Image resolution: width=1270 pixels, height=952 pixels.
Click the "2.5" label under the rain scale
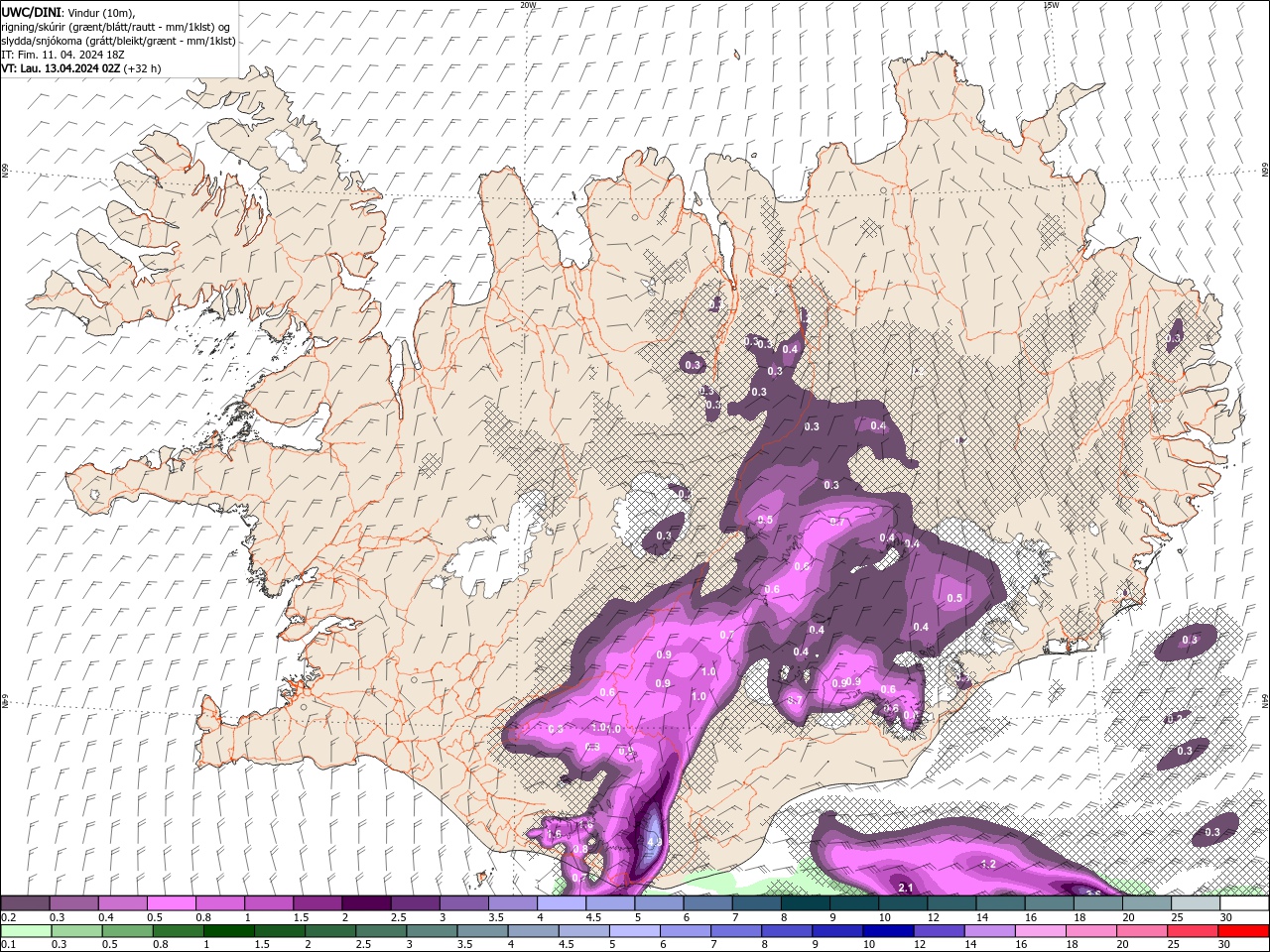363,945
